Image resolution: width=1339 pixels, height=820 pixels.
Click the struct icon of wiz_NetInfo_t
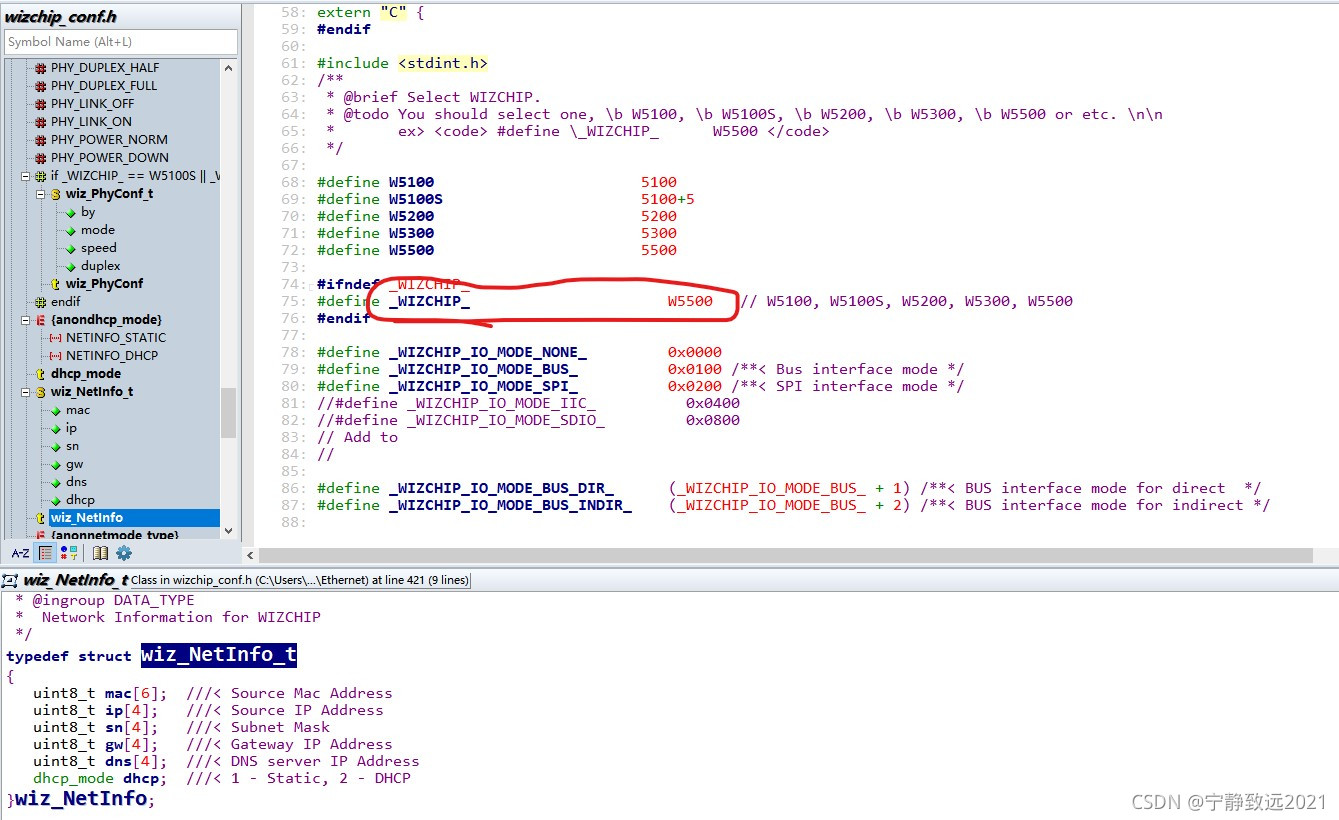click(x=41, y=392)
